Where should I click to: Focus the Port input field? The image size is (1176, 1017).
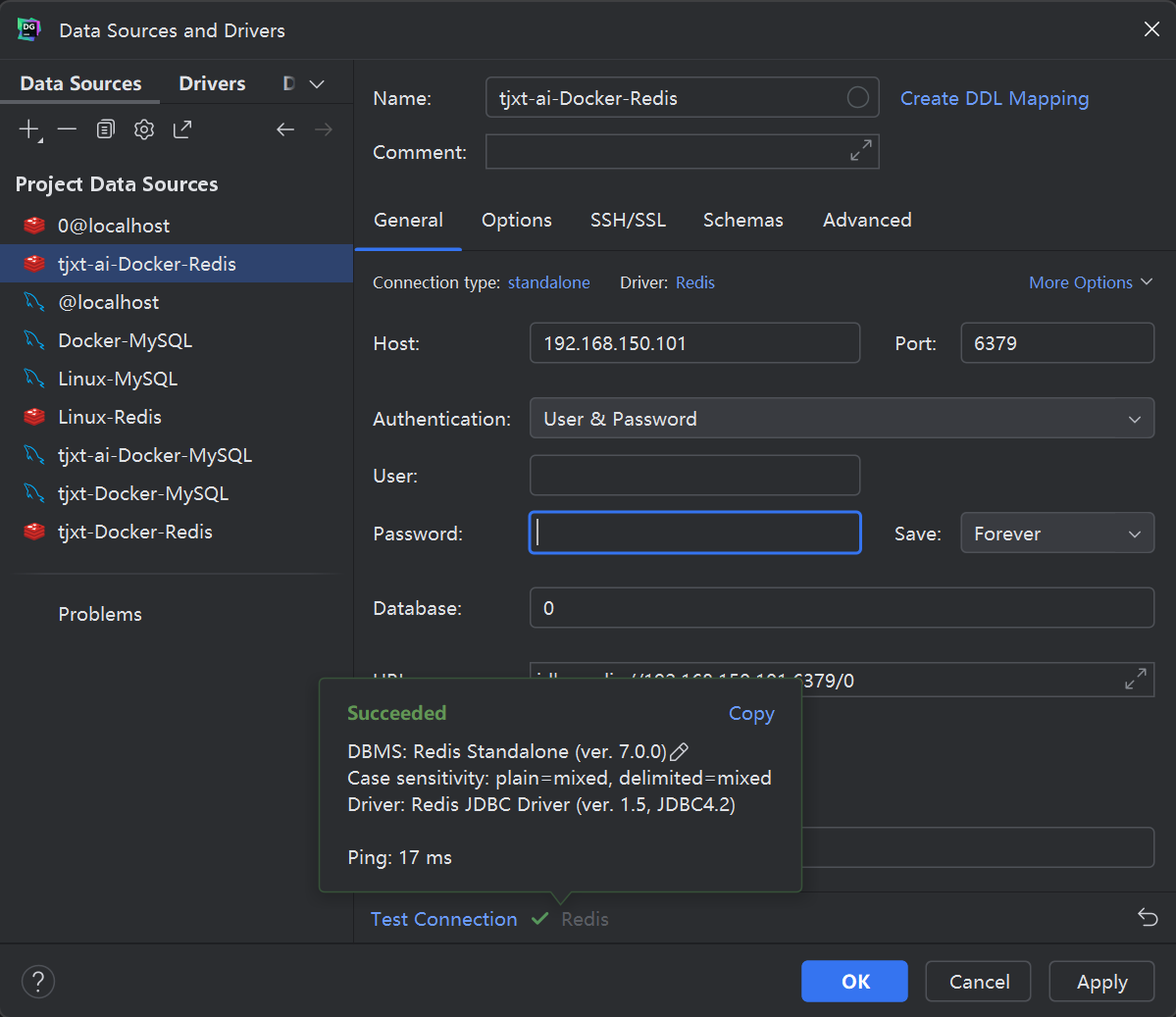tap(1056, 342)
